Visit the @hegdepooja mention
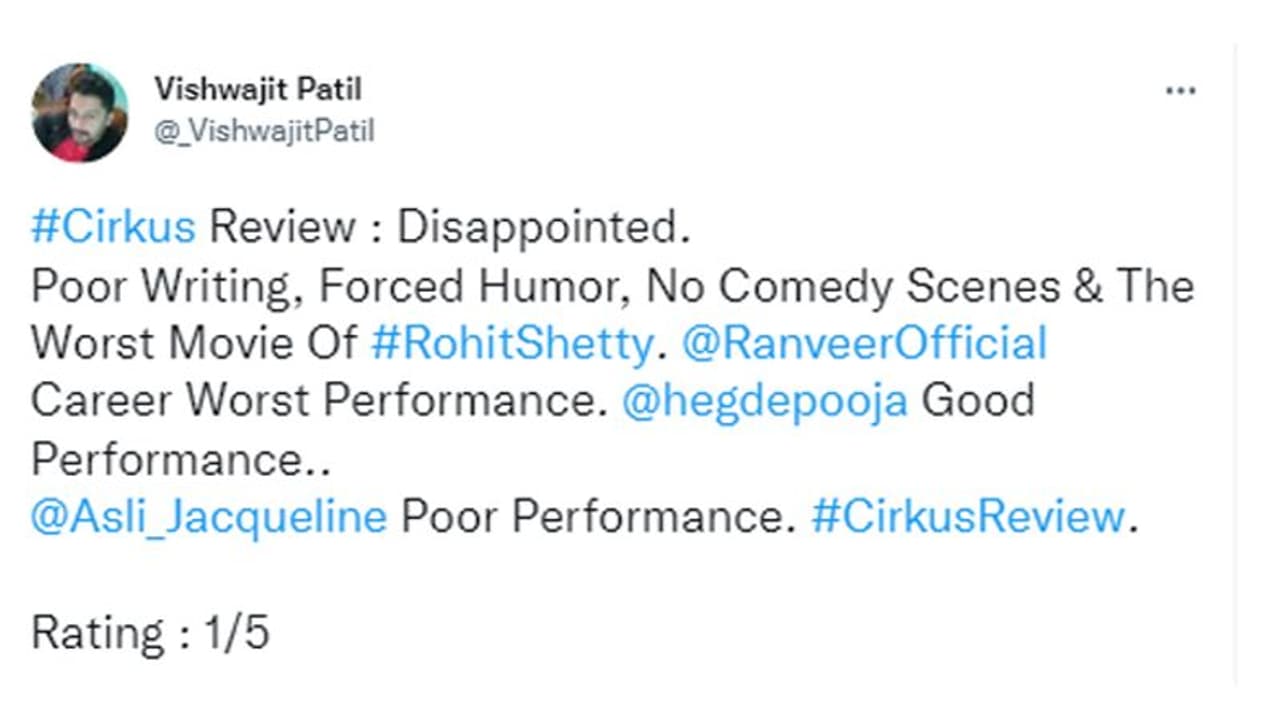 click(764, 401)
